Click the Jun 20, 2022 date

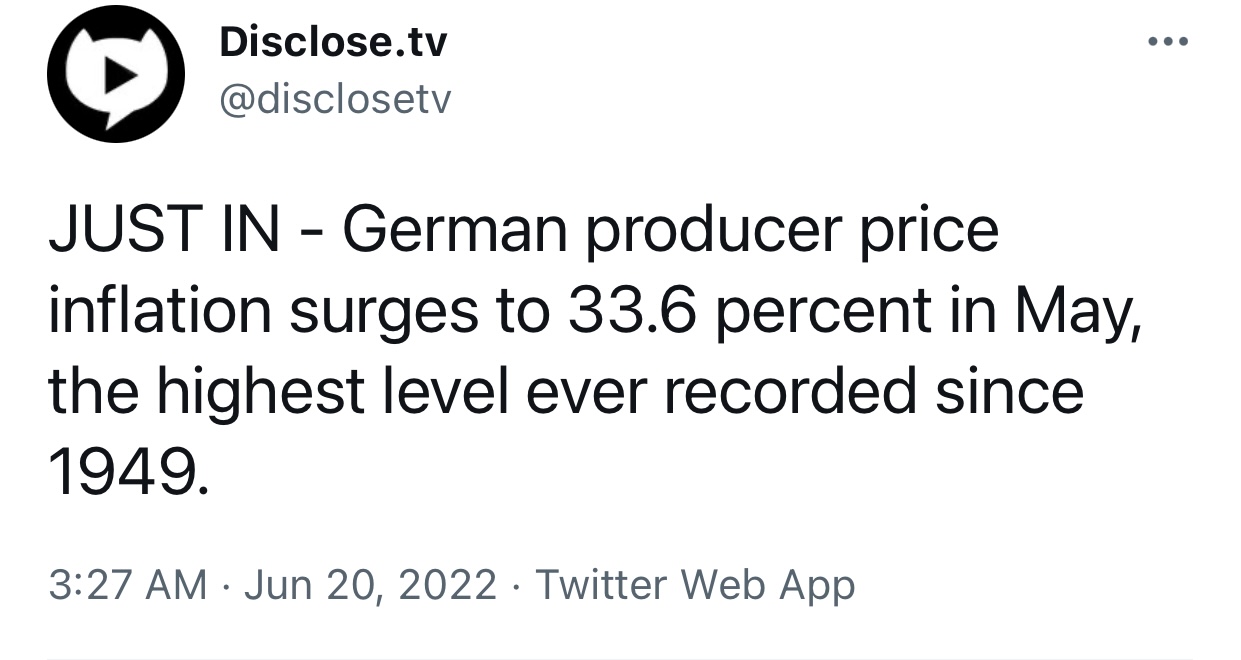[370, 584]
